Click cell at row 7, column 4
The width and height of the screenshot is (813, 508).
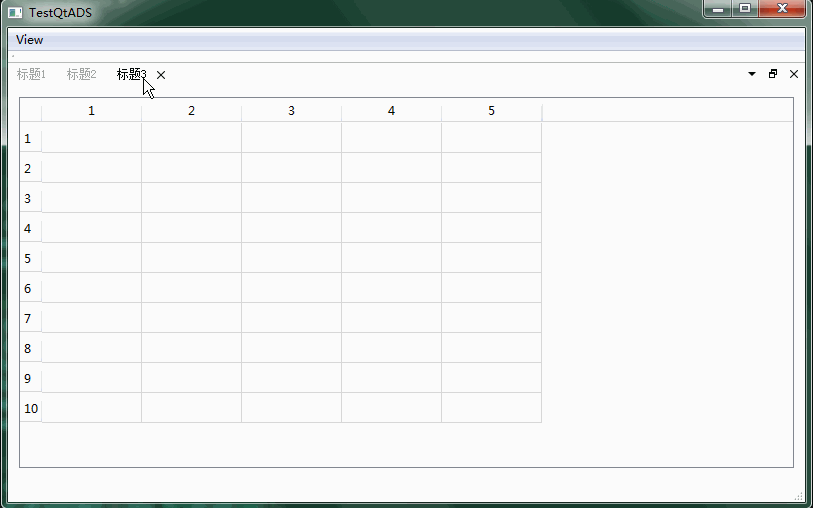(x=391, y=318)
